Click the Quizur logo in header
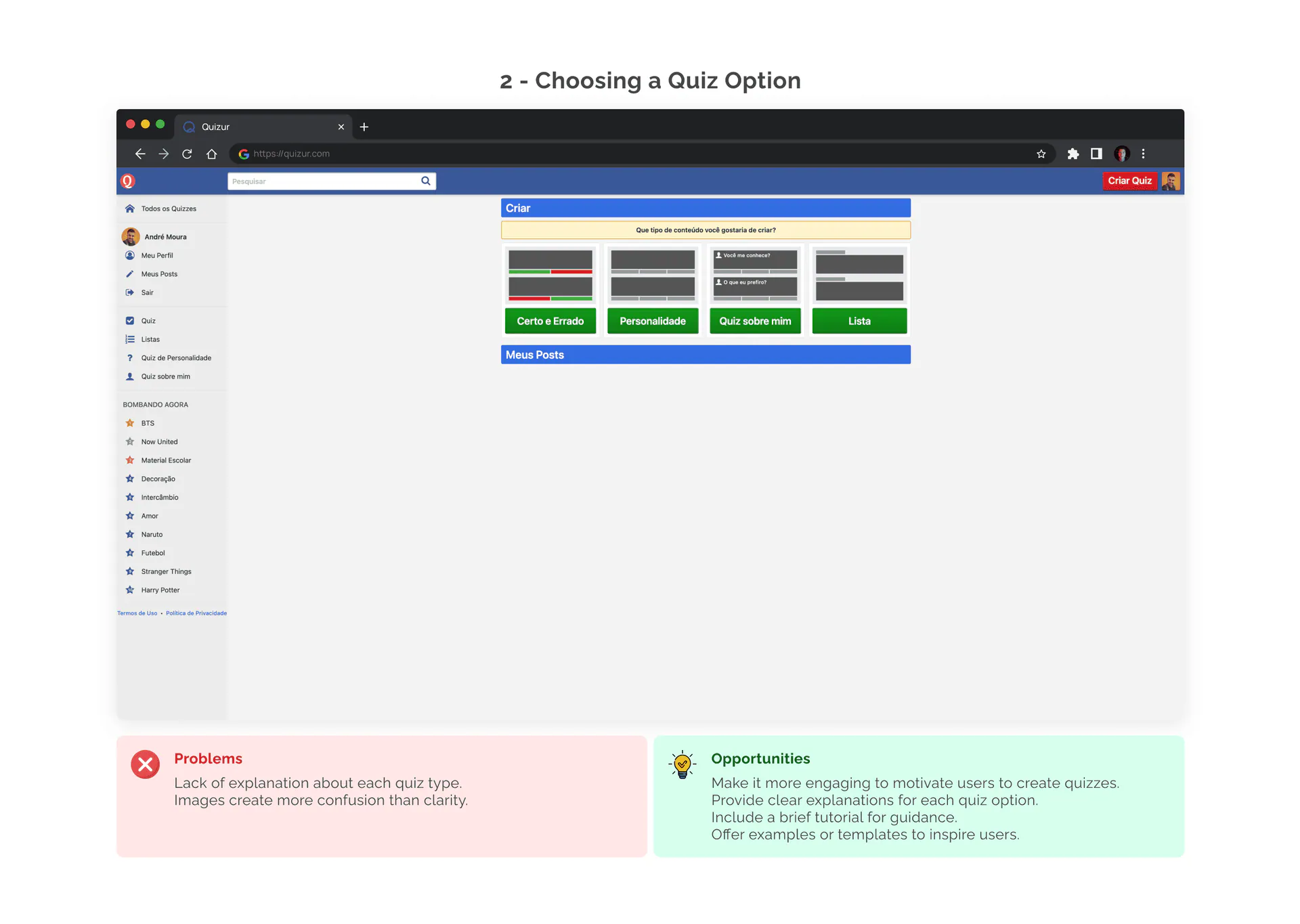 coord(127,181)
